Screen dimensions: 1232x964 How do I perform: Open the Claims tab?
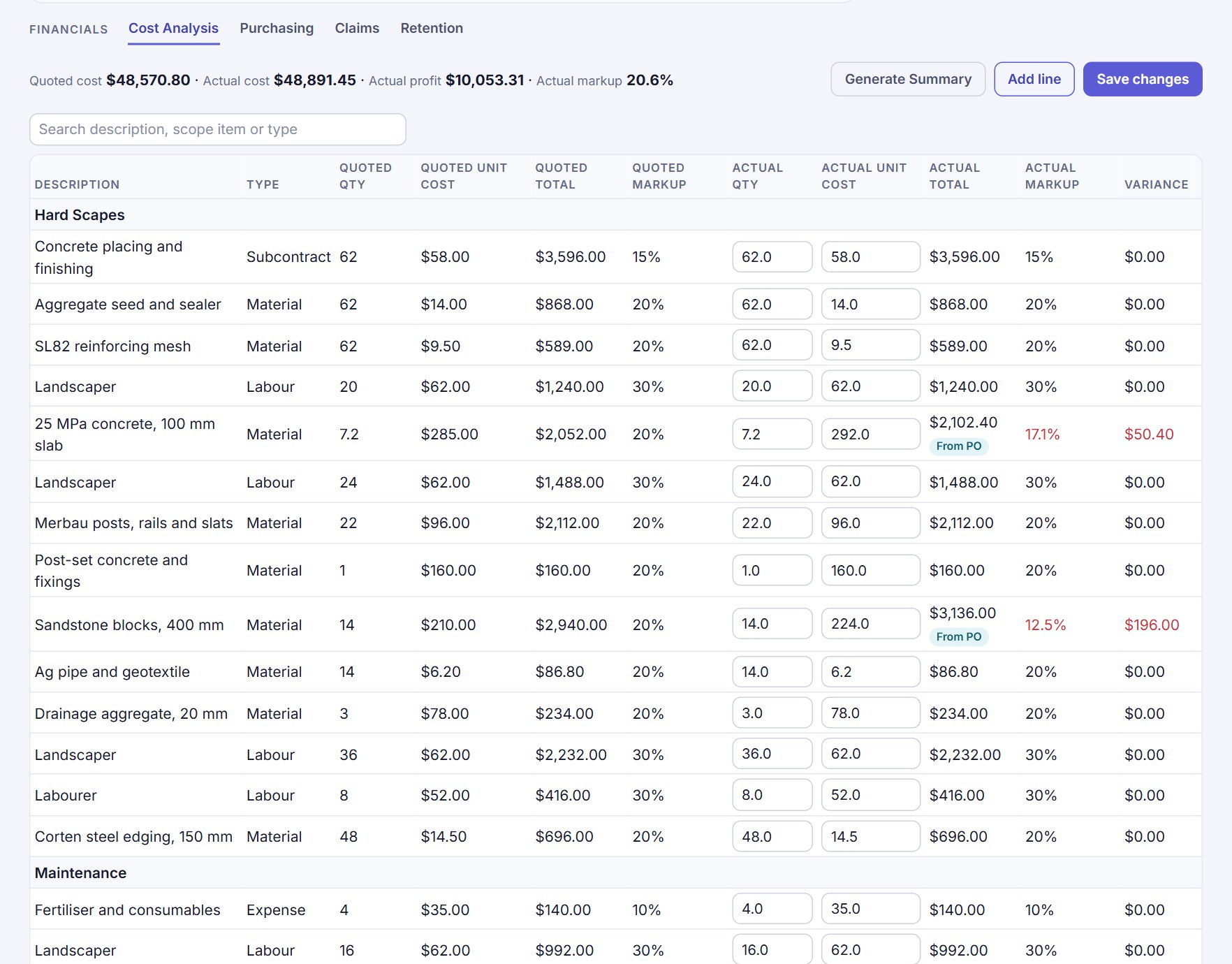[357, 29]
